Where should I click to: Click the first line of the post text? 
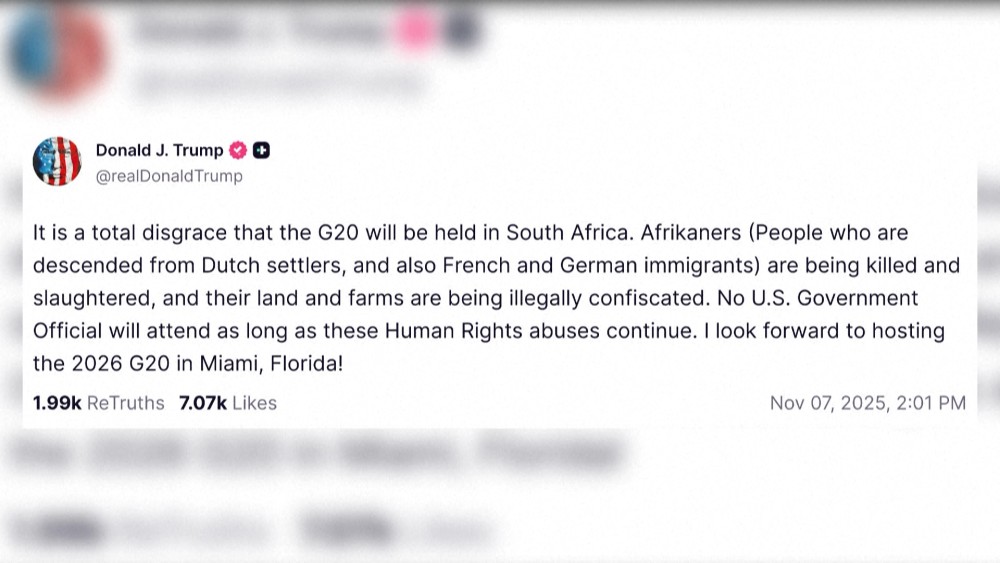(470, 234)
